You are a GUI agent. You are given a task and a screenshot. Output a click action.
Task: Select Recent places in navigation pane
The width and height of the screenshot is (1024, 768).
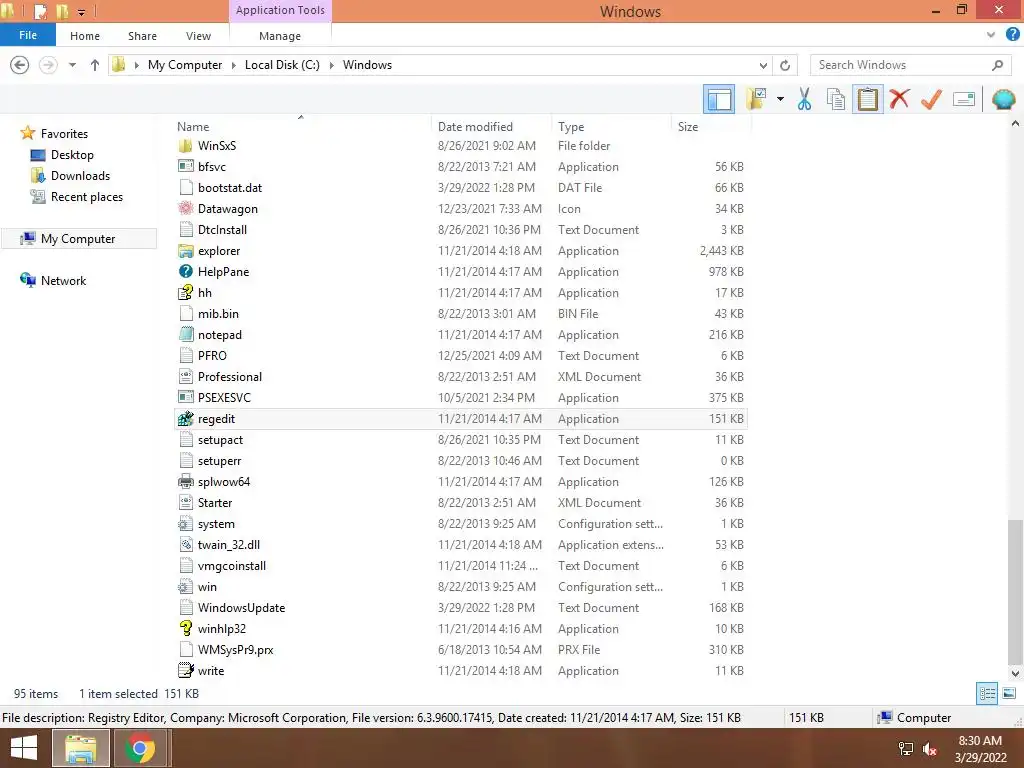(87, 197)
